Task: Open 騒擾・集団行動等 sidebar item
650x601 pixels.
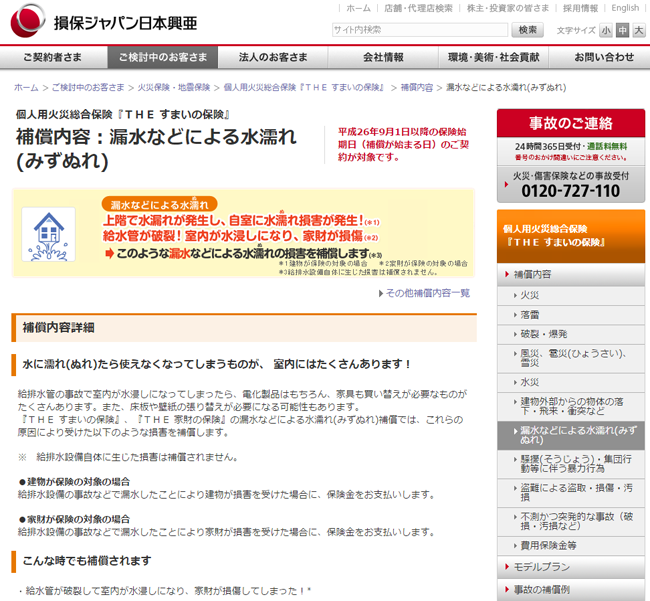Action: (571, 464)
